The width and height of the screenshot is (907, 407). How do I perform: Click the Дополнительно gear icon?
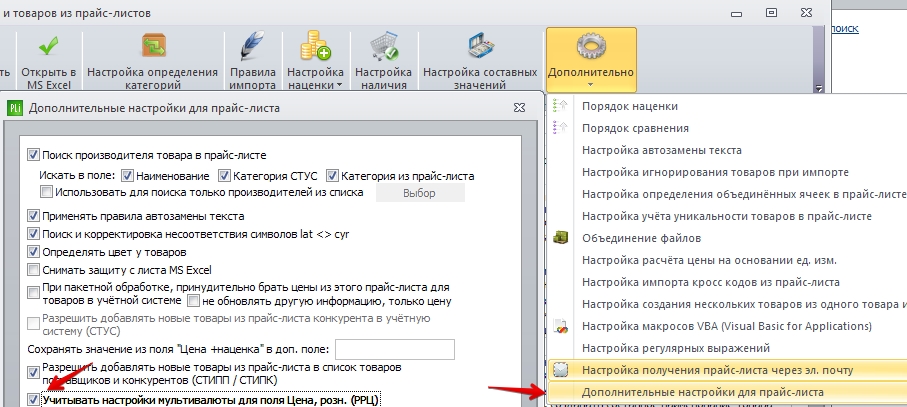pyautogui.click(x=591, y=46)
